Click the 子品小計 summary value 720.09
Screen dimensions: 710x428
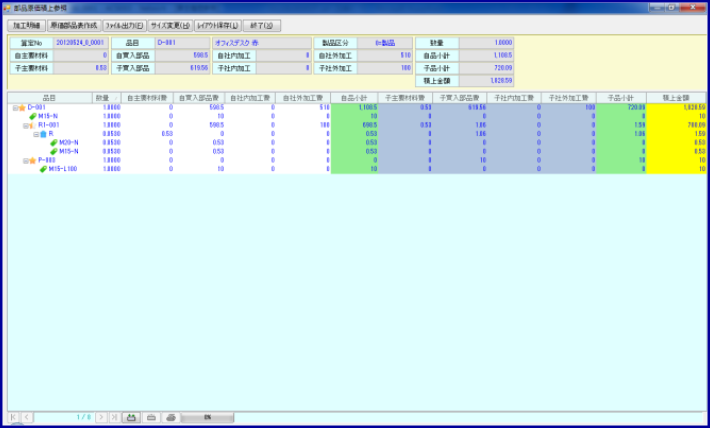(x=486, y=68)
